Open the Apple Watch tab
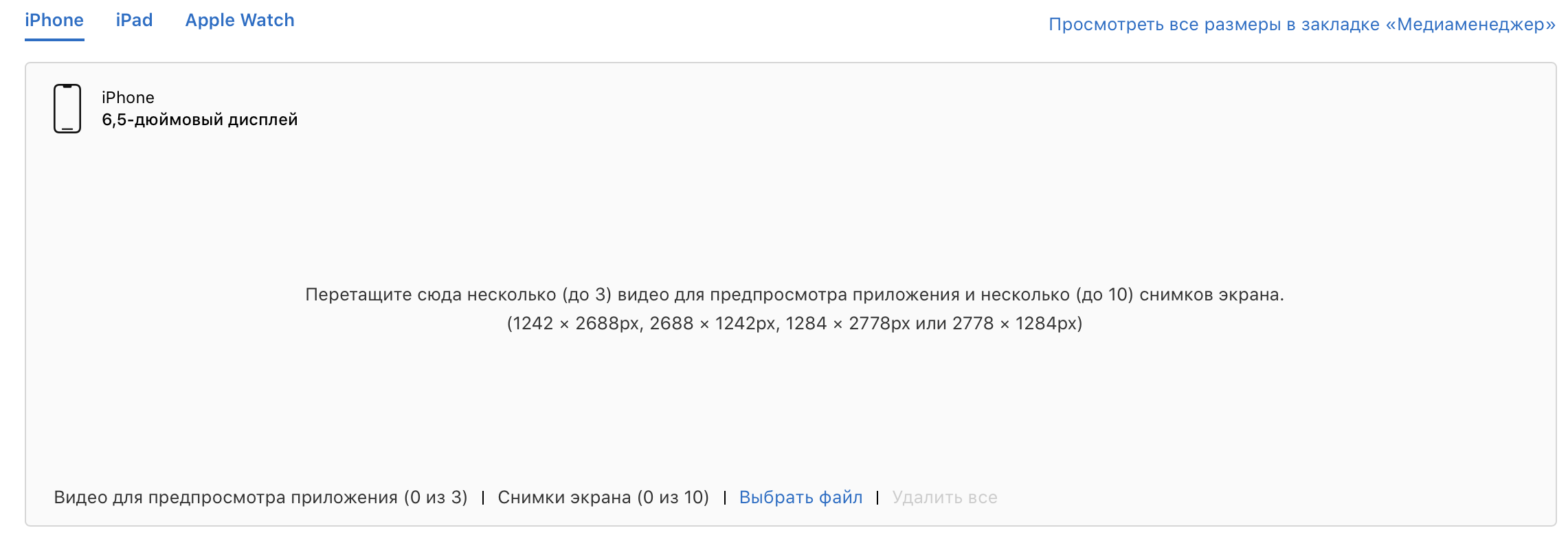Viewport: 1568px width, 550px height. coord(240,19)
